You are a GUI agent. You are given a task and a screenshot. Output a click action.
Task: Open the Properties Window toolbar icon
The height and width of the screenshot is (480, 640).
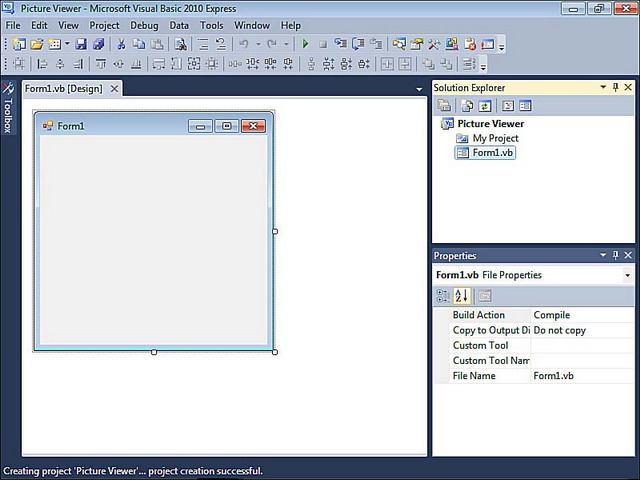coord(417,44)
